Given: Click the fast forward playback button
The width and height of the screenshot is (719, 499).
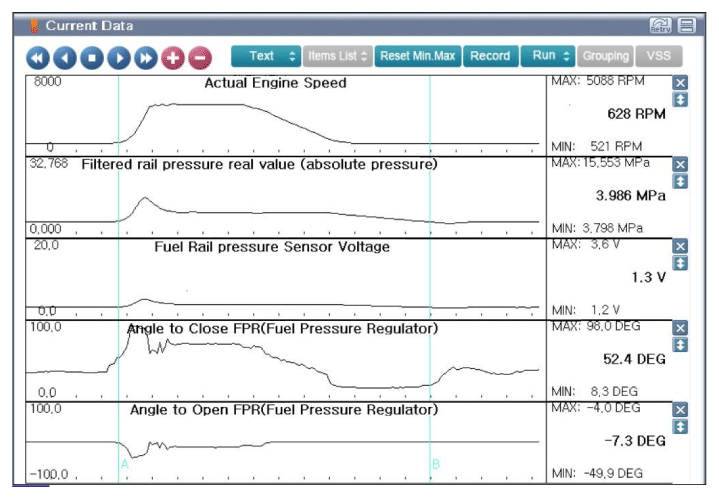Looking at the screenshot, I should [x=146, y=57].
